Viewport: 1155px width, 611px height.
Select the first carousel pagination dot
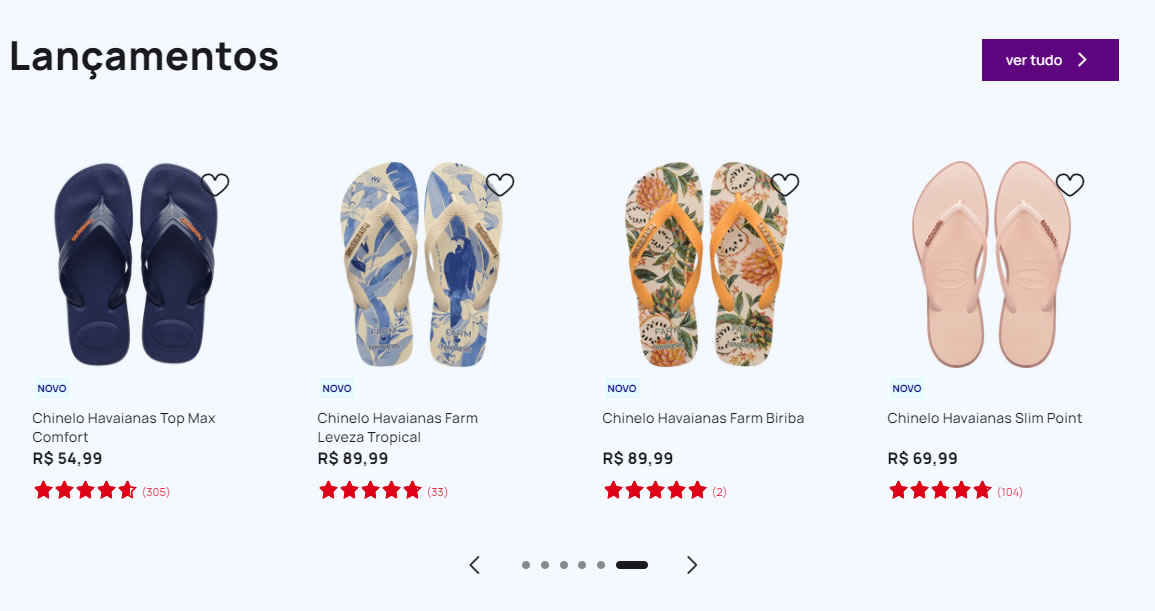pos(526,565)
